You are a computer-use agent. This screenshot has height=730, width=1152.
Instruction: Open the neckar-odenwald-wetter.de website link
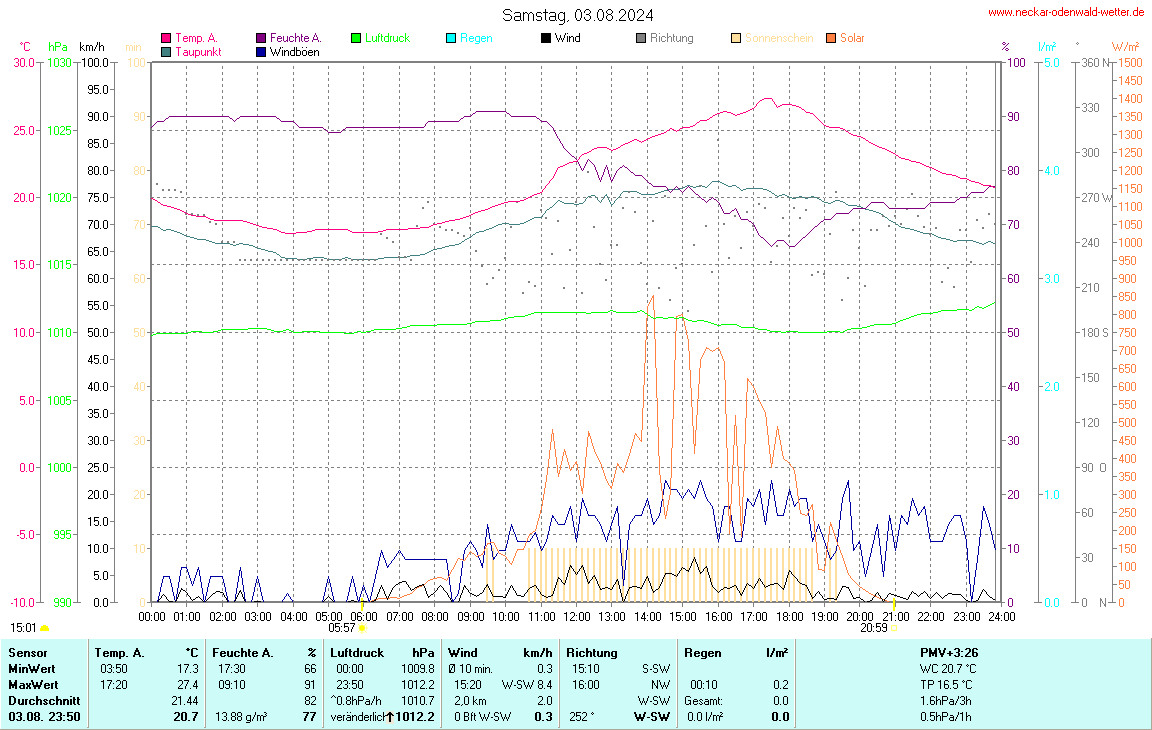[x=1066, y=12]
